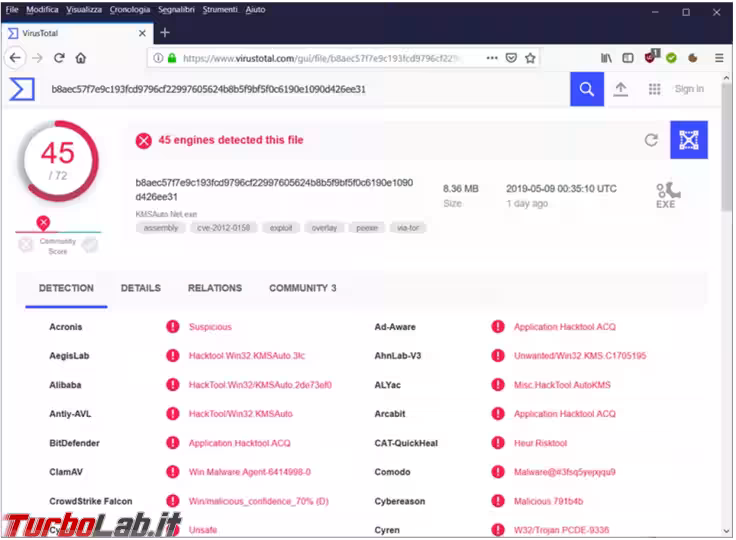Viewport: 736px width, 540px height.
Task: Close the VirusTotal tab
Action: pos(142,33)
